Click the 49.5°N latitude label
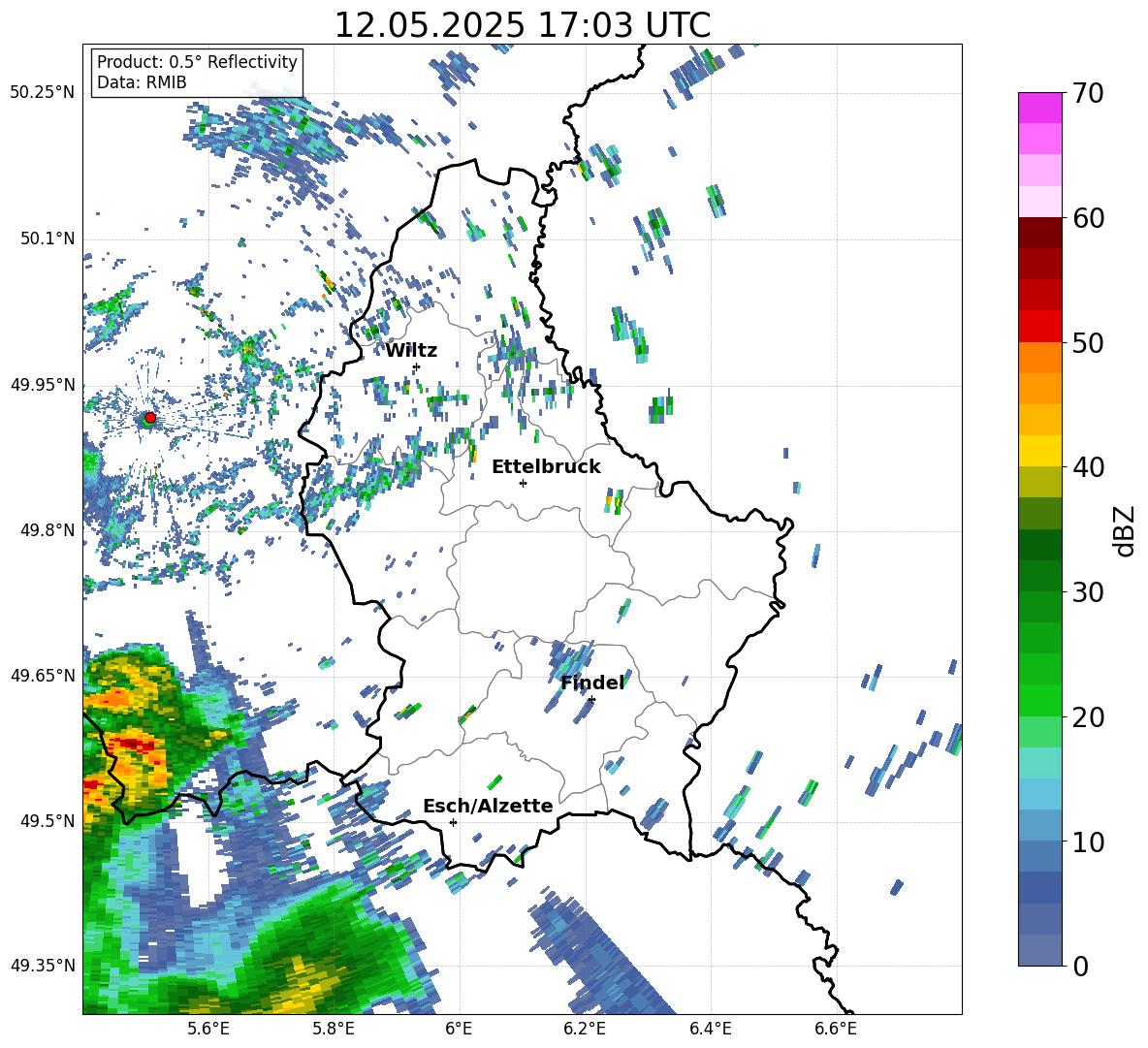The height and width of the screenshot is (1048, 1148). click(x=48, y=821)
